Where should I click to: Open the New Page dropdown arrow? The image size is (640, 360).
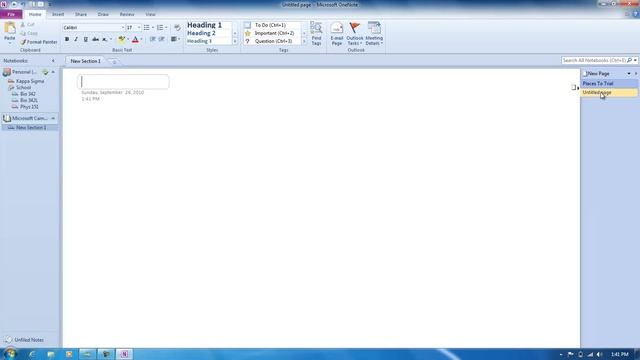629,73
